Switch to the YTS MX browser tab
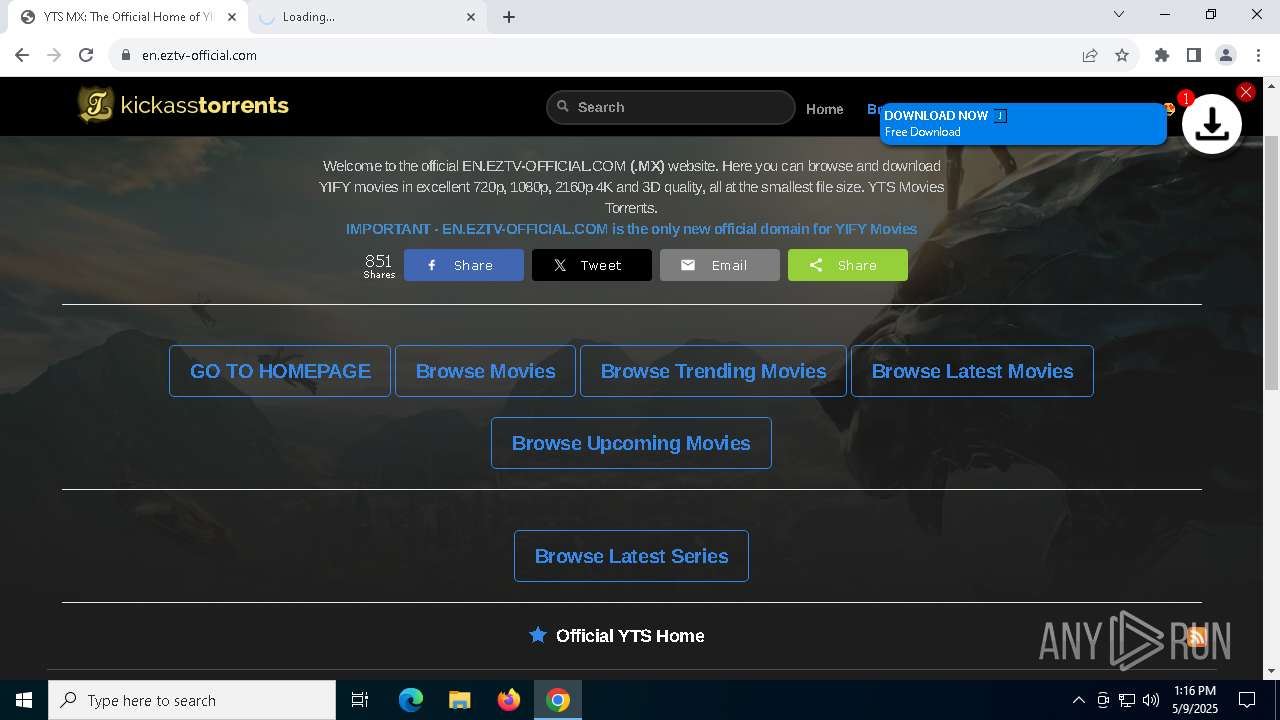Viewport: 1280px width, 720px height. 128,17
